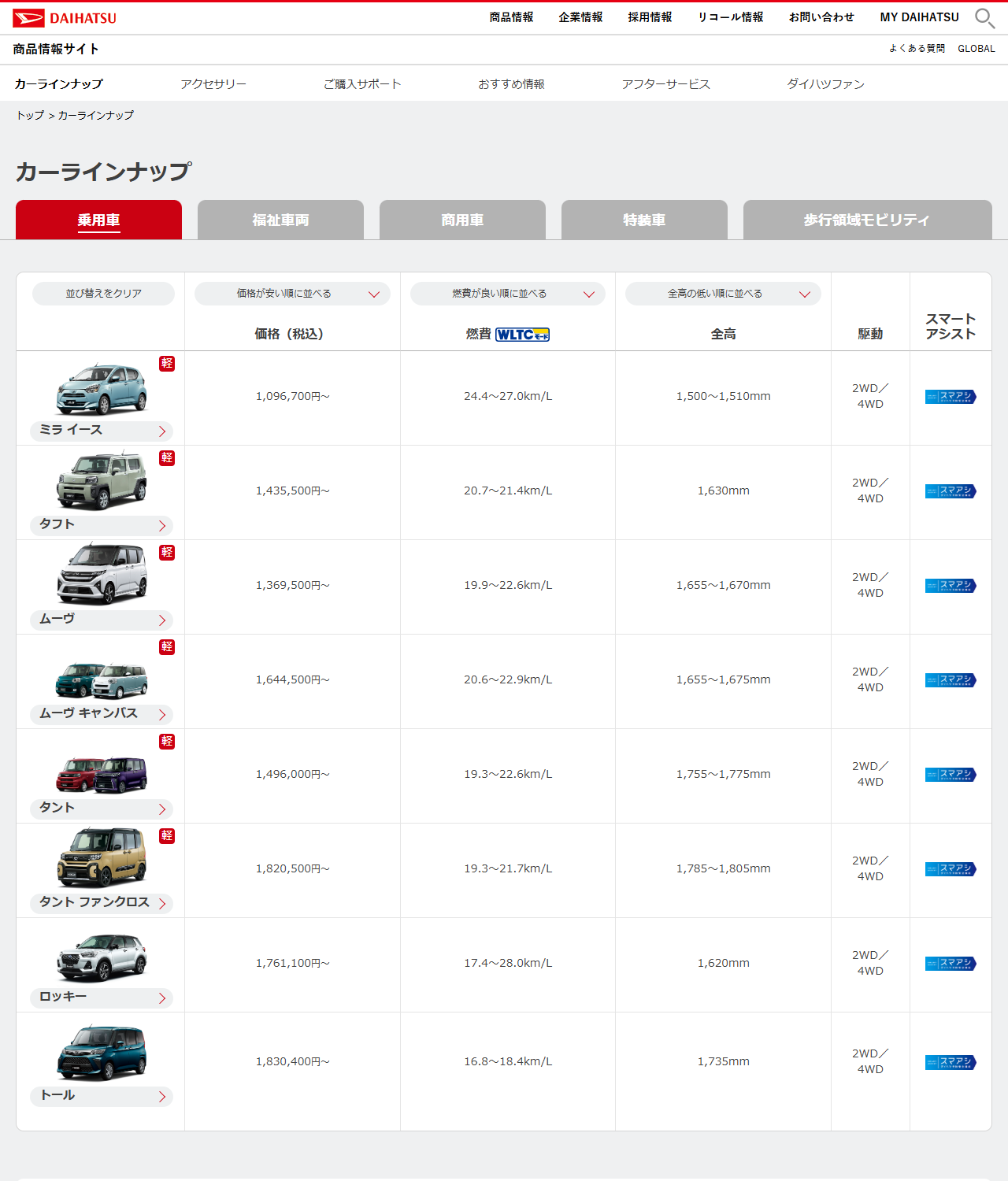Click Smart Assist badge for ロッキー
The image size is (1008, 1181).
951,964
